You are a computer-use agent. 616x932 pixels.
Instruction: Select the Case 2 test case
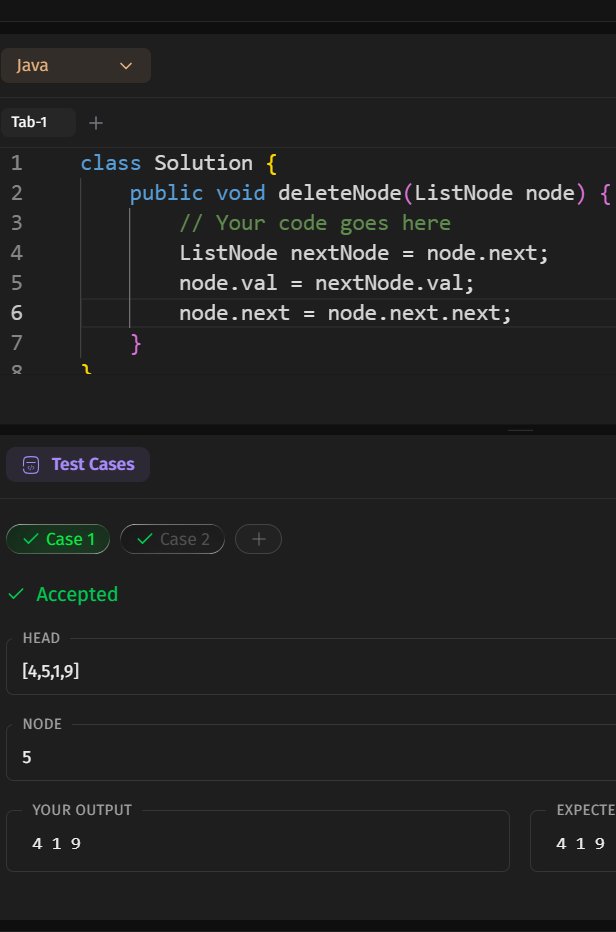pos(172,539)
